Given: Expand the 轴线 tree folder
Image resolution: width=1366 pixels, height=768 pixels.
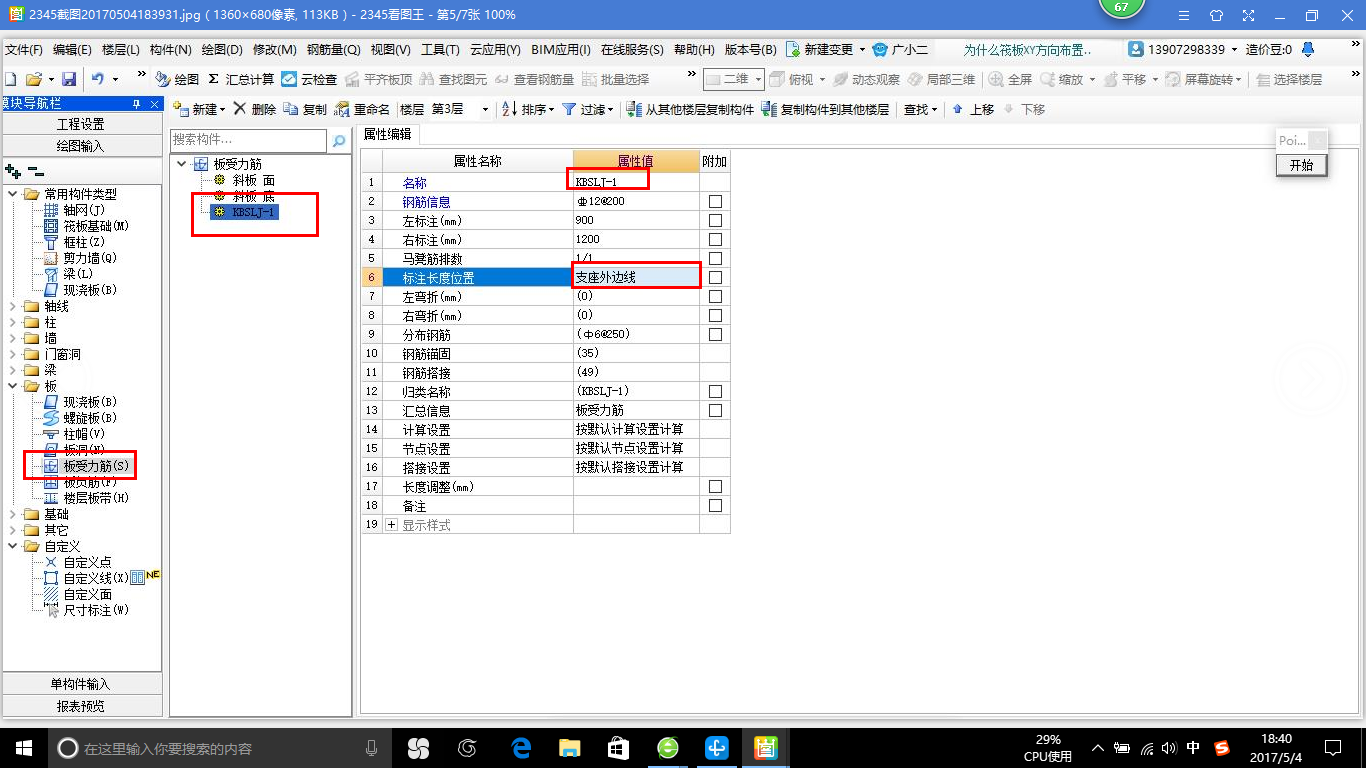Looking at the screenshot, I should tap(13, 306).
